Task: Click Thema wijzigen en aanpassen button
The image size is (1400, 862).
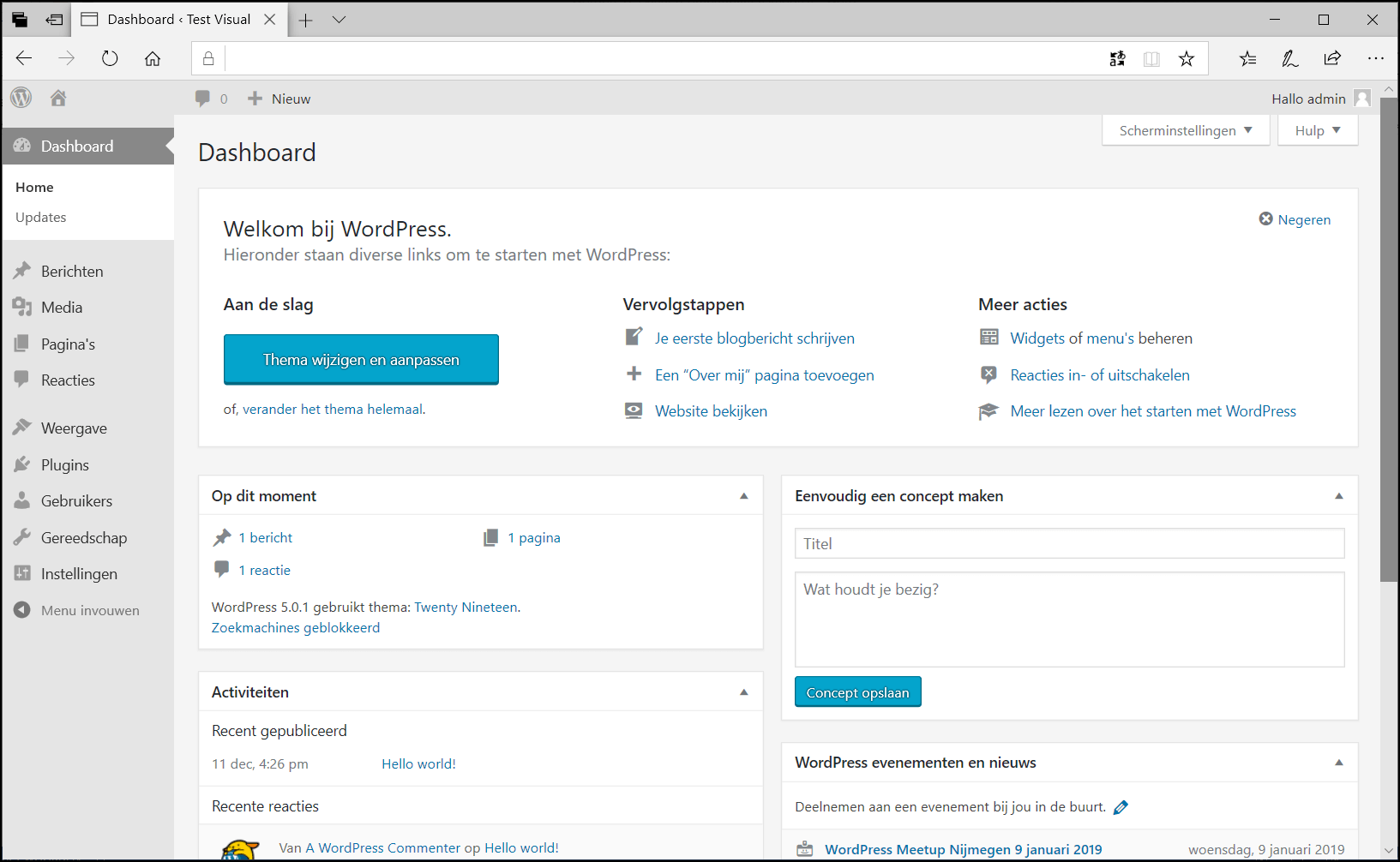Action: pyautogui.click(x=361, y=359)
